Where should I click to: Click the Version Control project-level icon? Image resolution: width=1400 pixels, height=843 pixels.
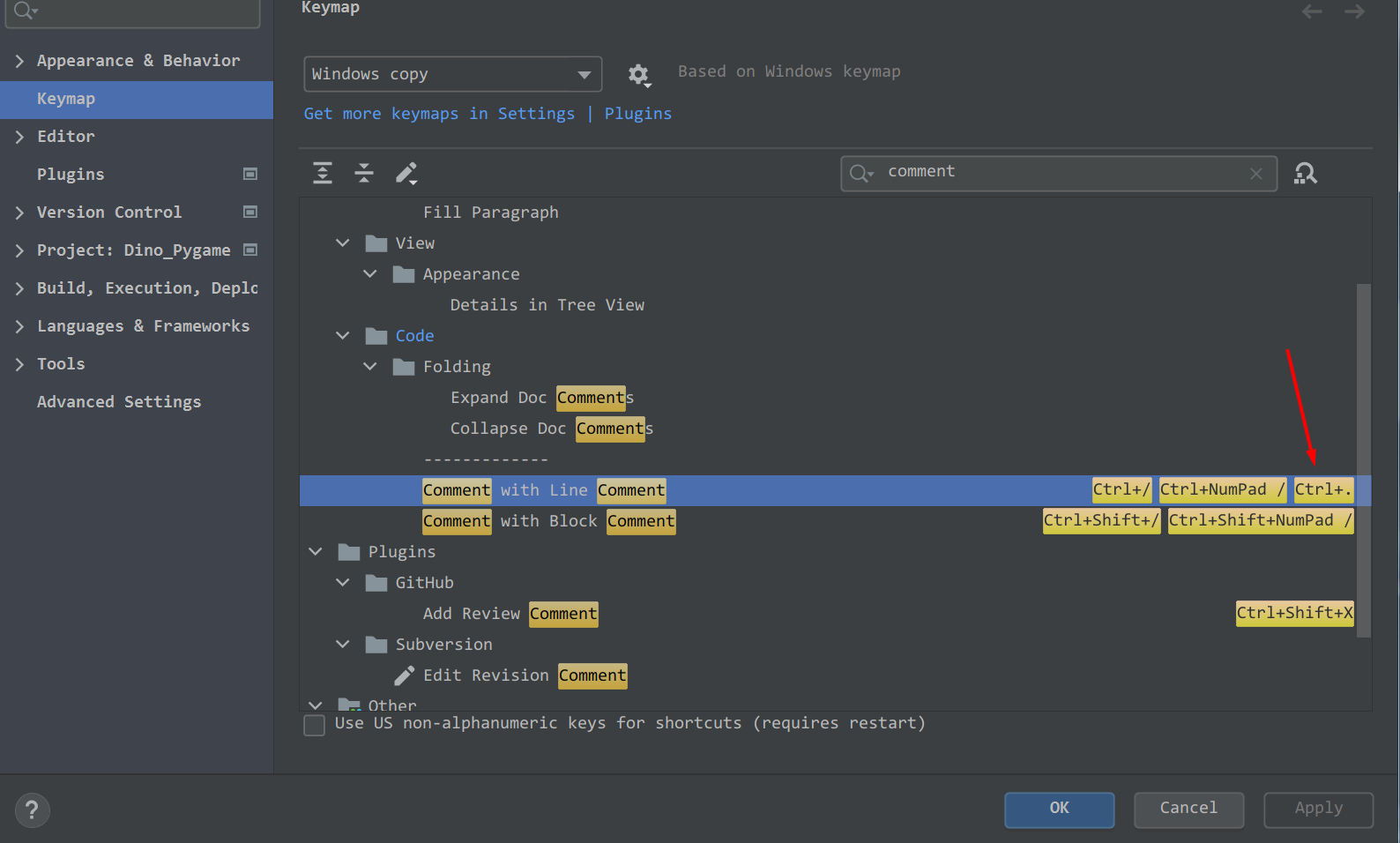[x=250, y=212]
